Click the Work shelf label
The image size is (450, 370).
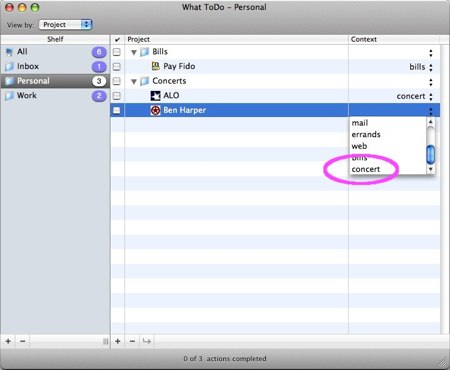pos(27,96)
